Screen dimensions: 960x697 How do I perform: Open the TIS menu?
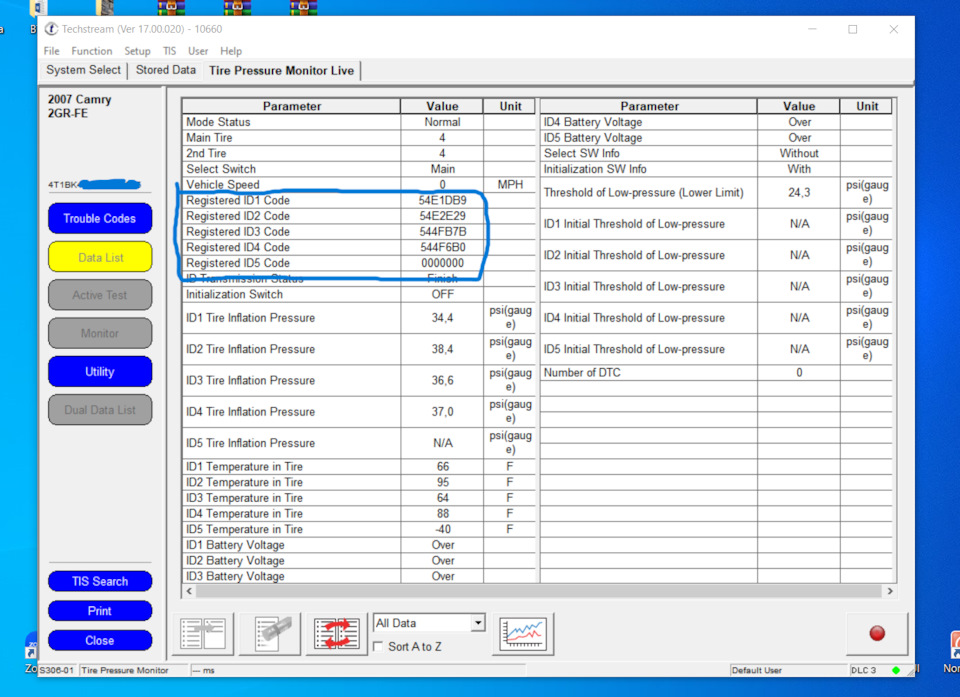(x=170, y=51)
